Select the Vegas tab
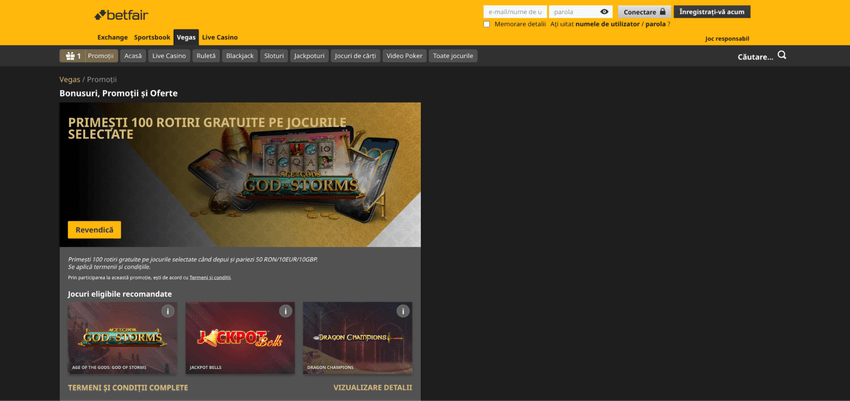This screenshot has height=401, width=850. coord(186,37)
